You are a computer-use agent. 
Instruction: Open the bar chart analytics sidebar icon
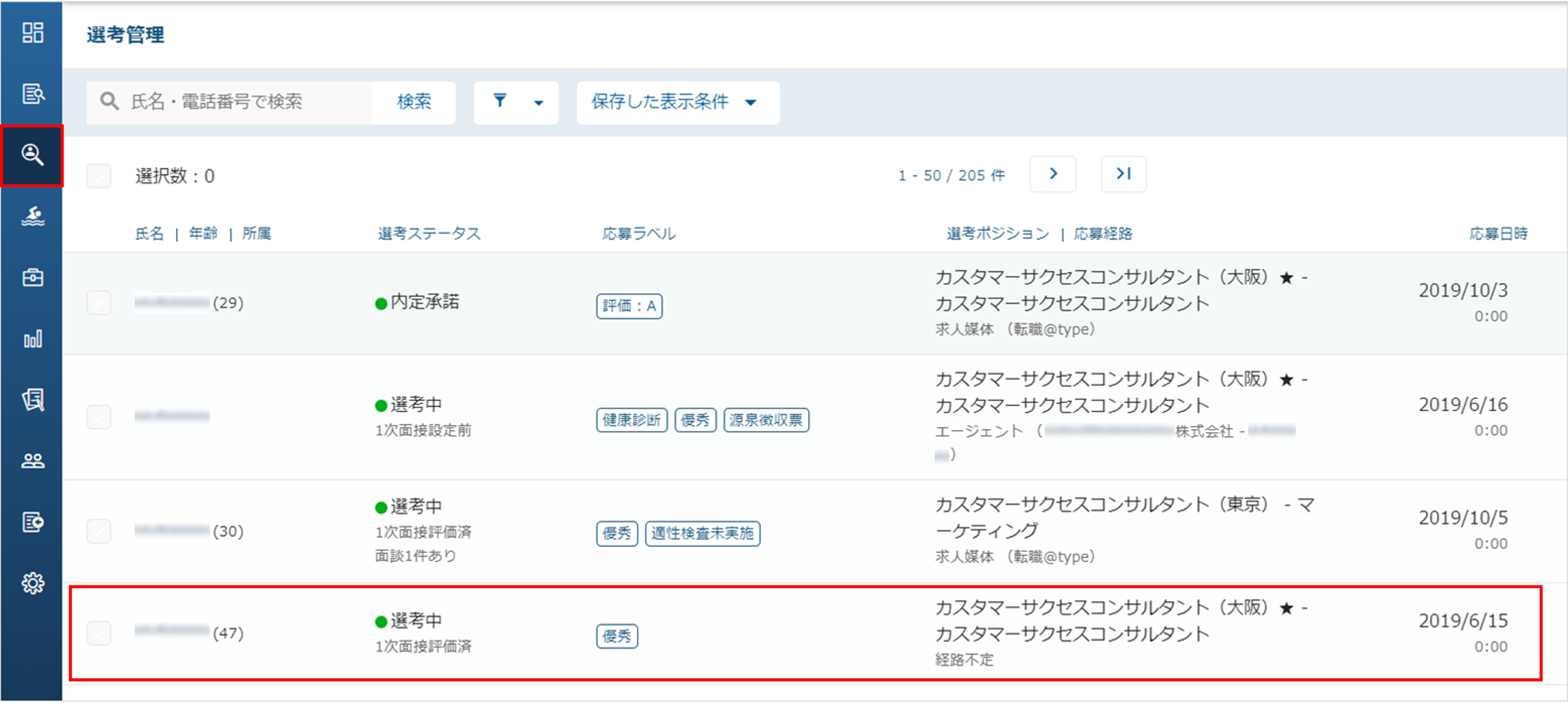tap(32, 339)
